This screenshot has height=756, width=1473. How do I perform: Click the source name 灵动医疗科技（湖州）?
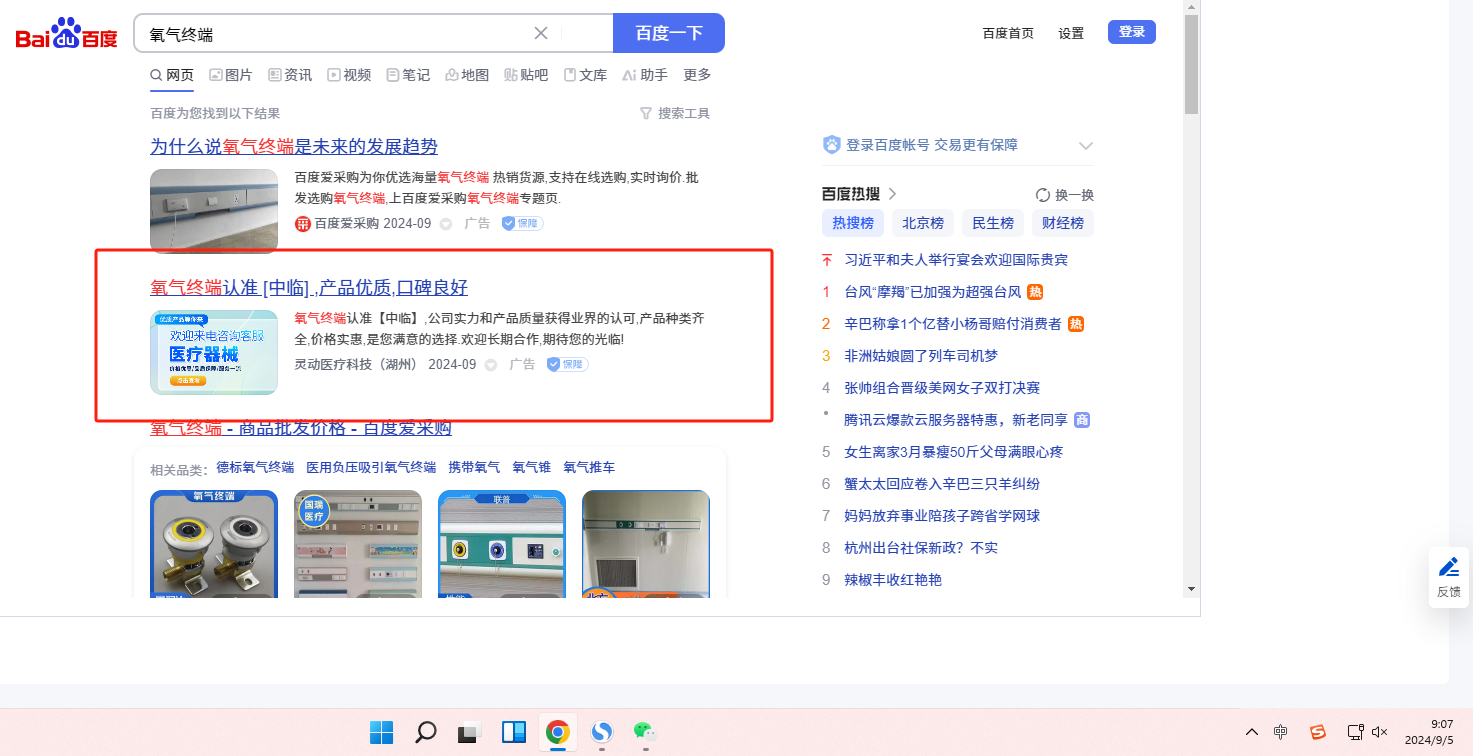[355, 364]
